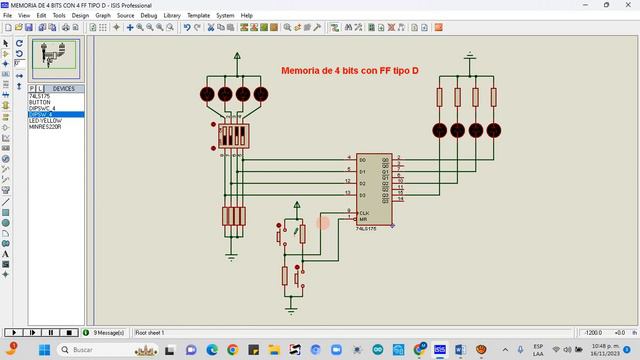Viewport: 640px width, 360px height.
Task: Pause the simulation
Action: 51,333
